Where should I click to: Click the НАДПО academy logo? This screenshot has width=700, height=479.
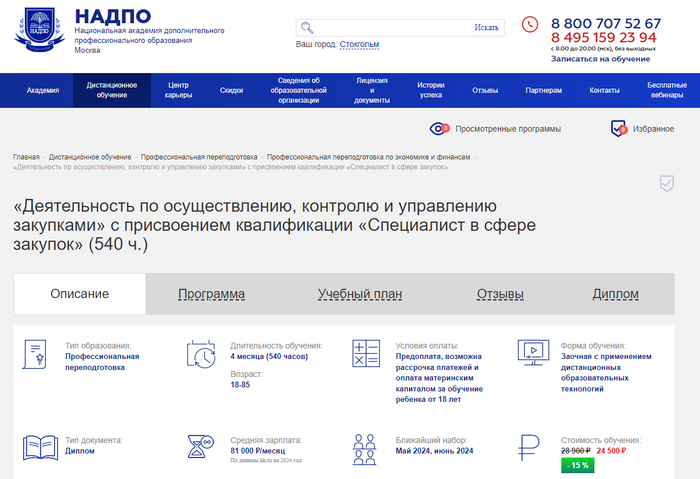pyautogui.click(x=38, y=31)
